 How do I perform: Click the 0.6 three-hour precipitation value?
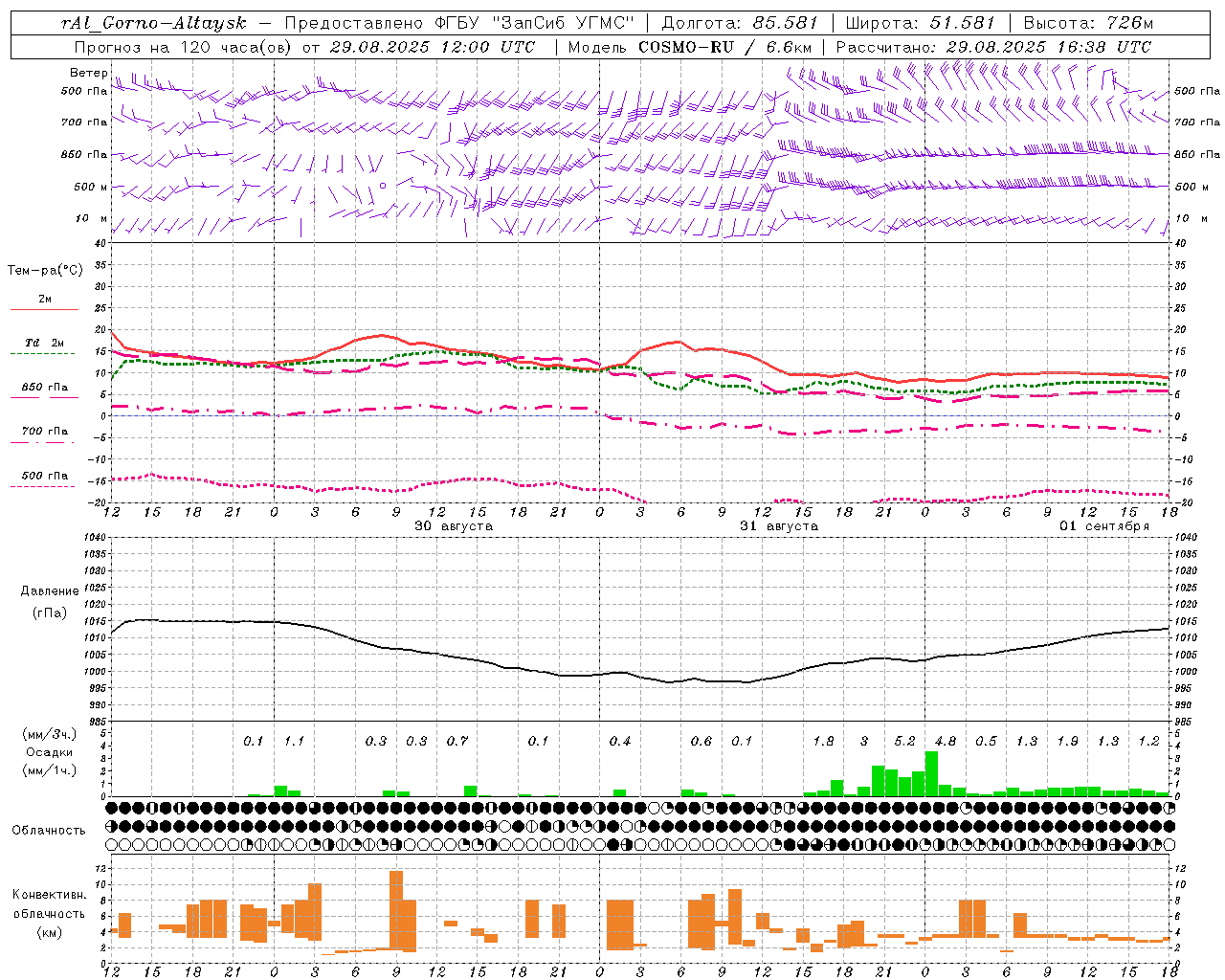(x=702, y=742)
